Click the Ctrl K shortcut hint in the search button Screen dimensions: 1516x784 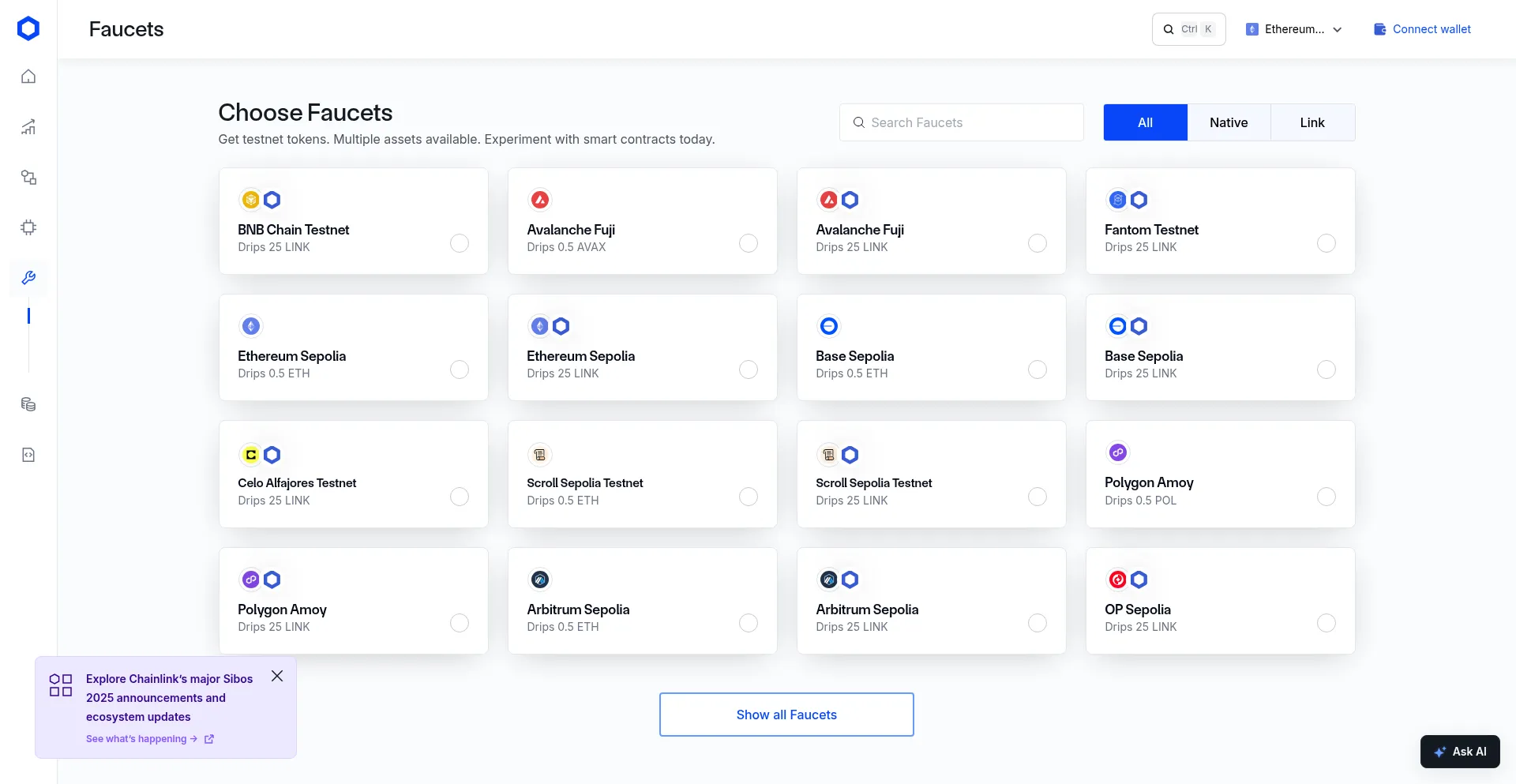(x=1197, y=29)
